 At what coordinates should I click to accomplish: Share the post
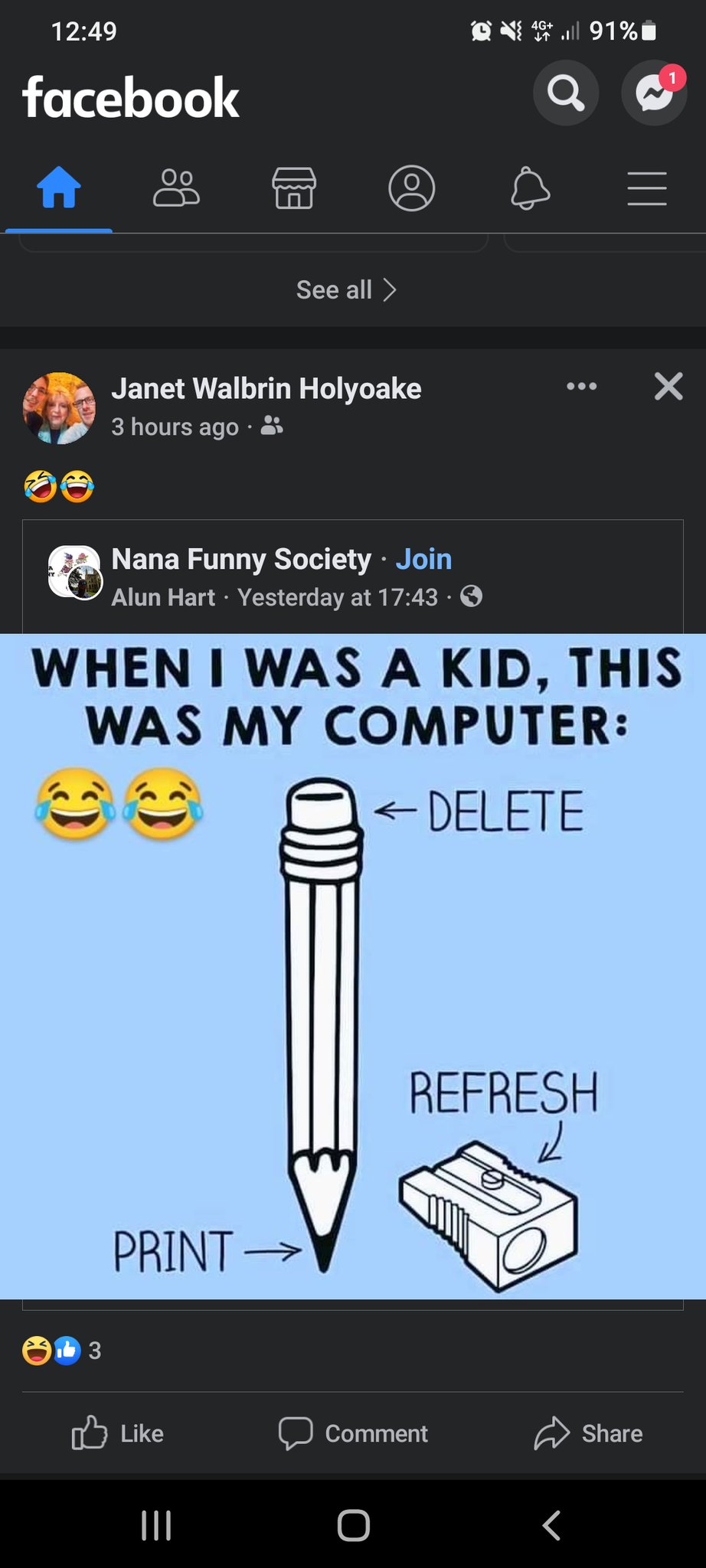click(588, 1433)
